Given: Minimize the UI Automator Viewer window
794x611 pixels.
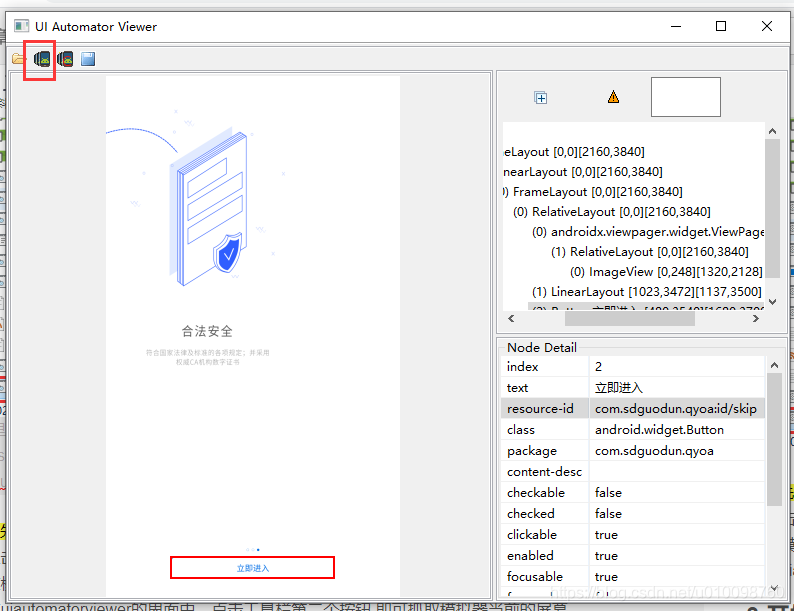Looking at the screenshot, I should click(676, 26).
